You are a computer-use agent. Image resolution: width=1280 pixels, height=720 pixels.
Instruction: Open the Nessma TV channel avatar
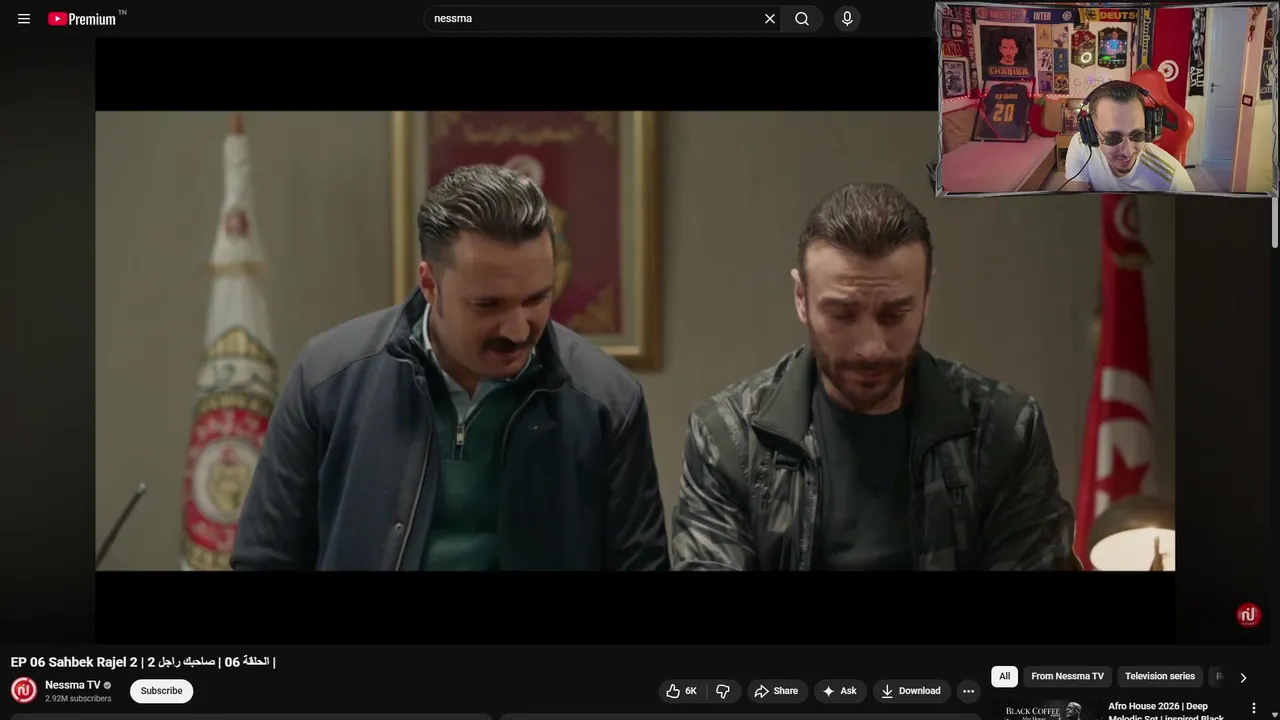[x=24, y=691]
